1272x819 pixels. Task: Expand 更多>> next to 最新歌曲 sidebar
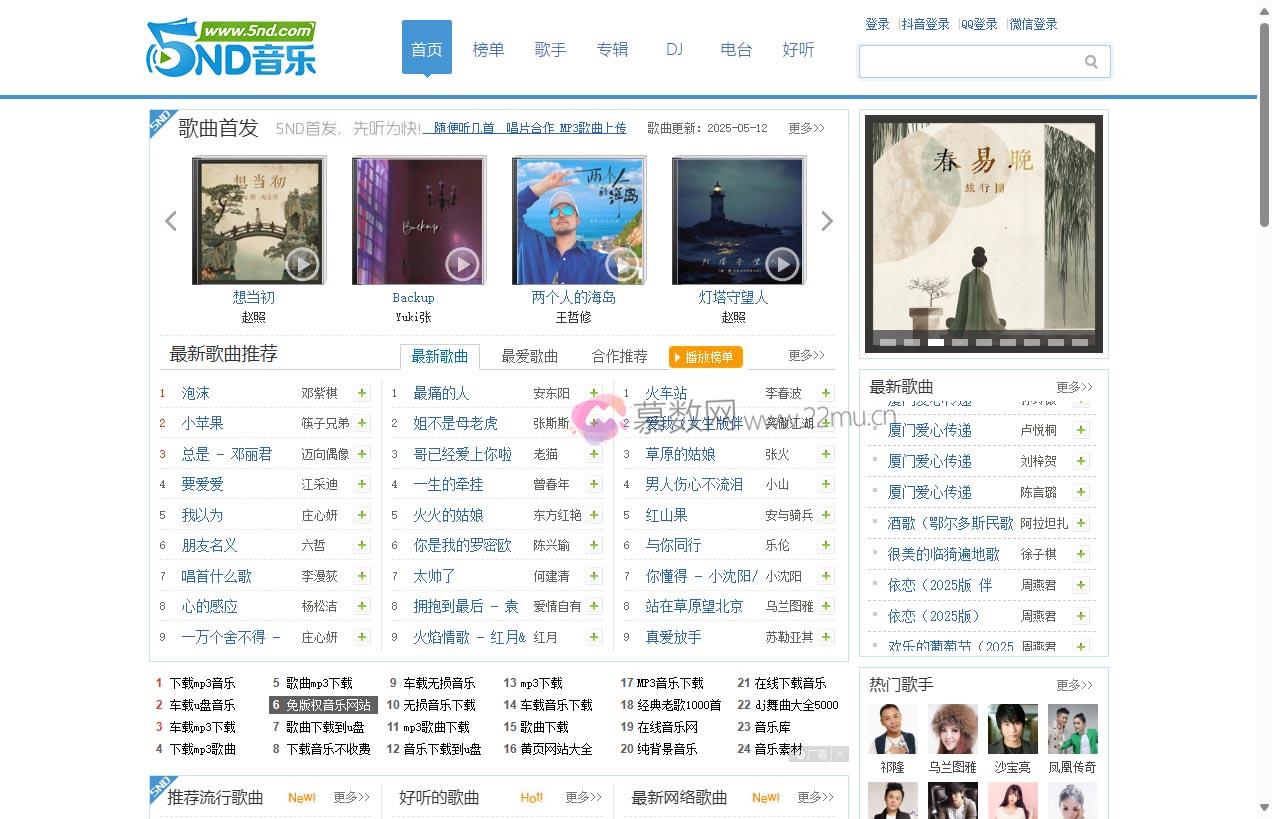(1074, 387)
